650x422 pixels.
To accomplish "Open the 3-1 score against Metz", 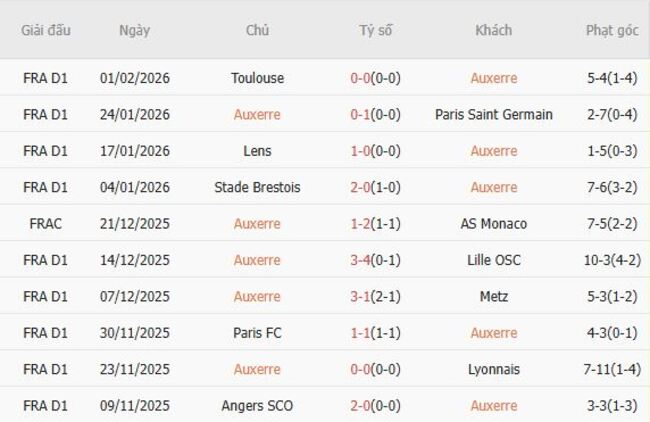I will tap(361, 296).
